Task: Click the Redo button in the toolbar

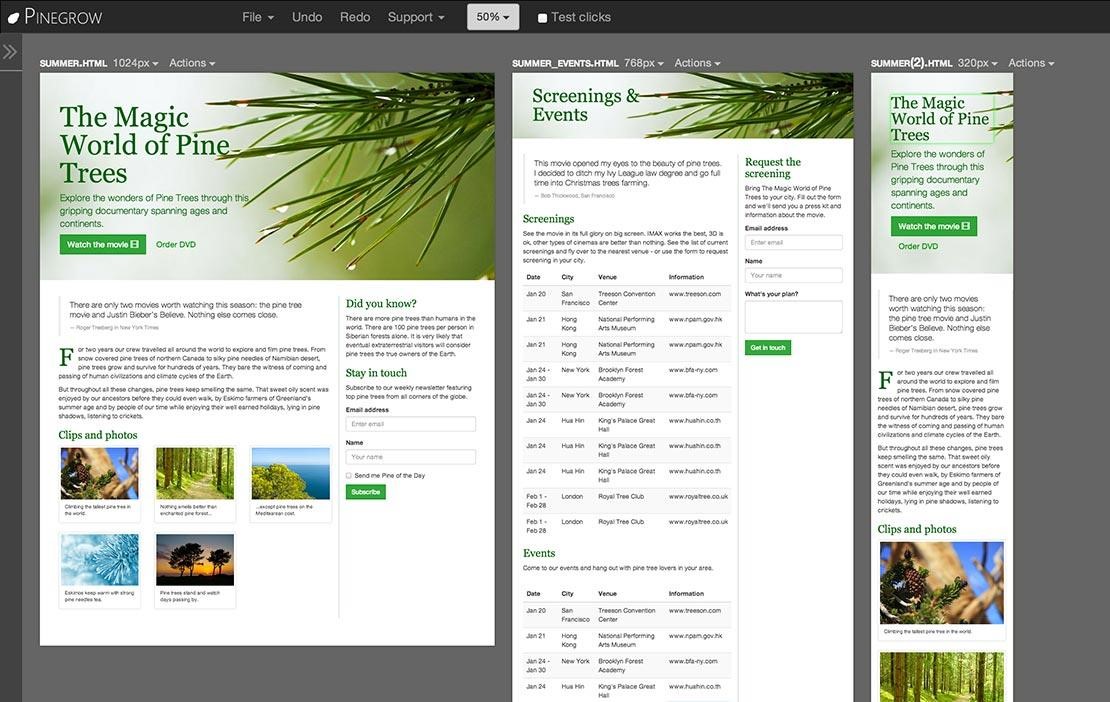Action: coord(354,16)
